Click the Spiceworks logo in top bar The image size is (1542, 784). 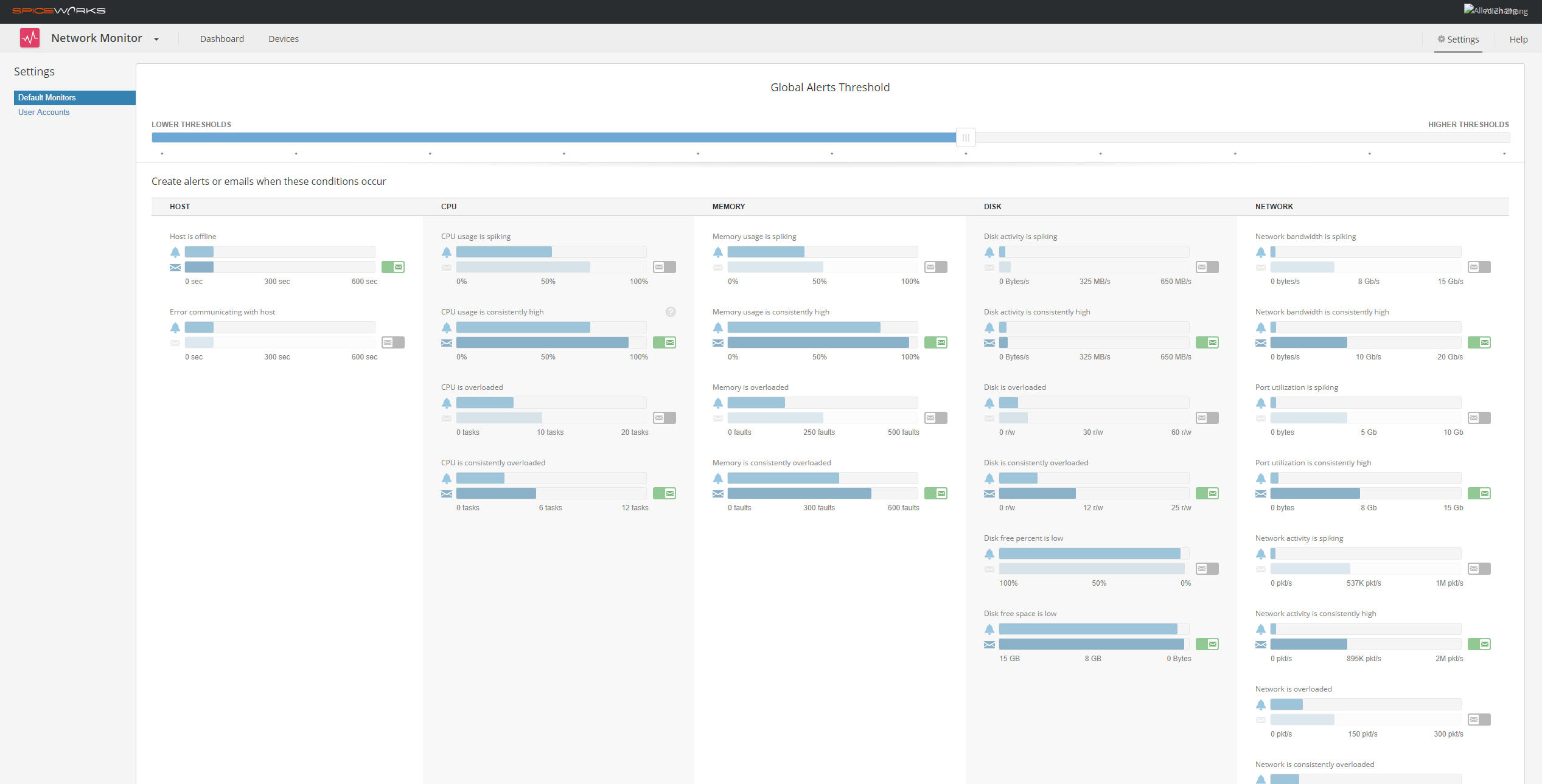[59, 11]
